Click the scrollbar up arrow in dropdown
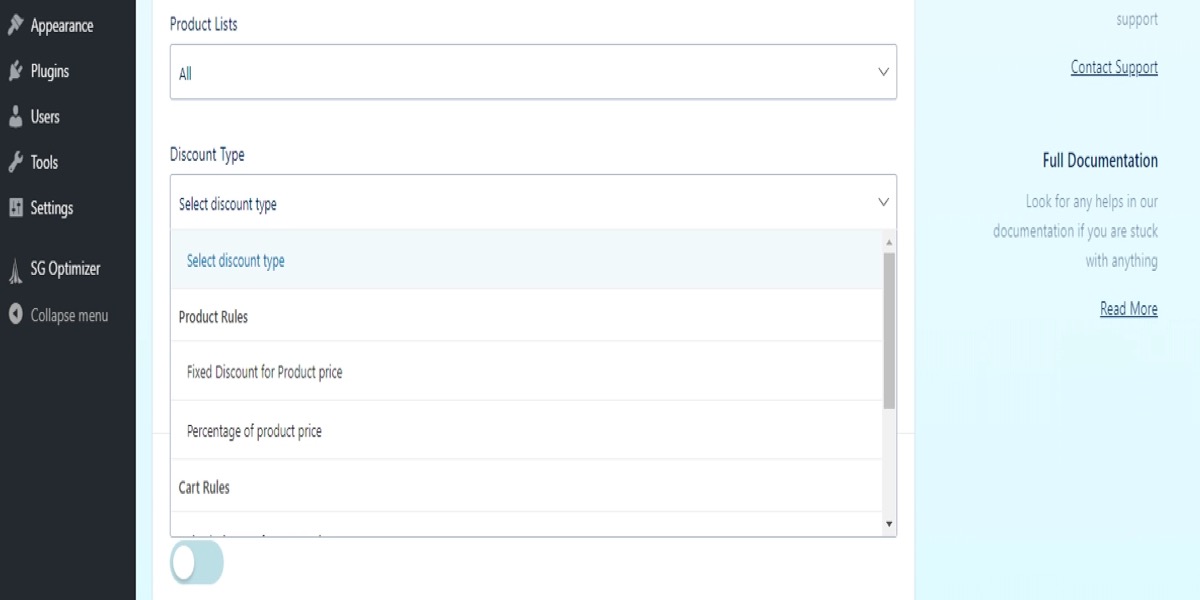 [x=889, y=242]
